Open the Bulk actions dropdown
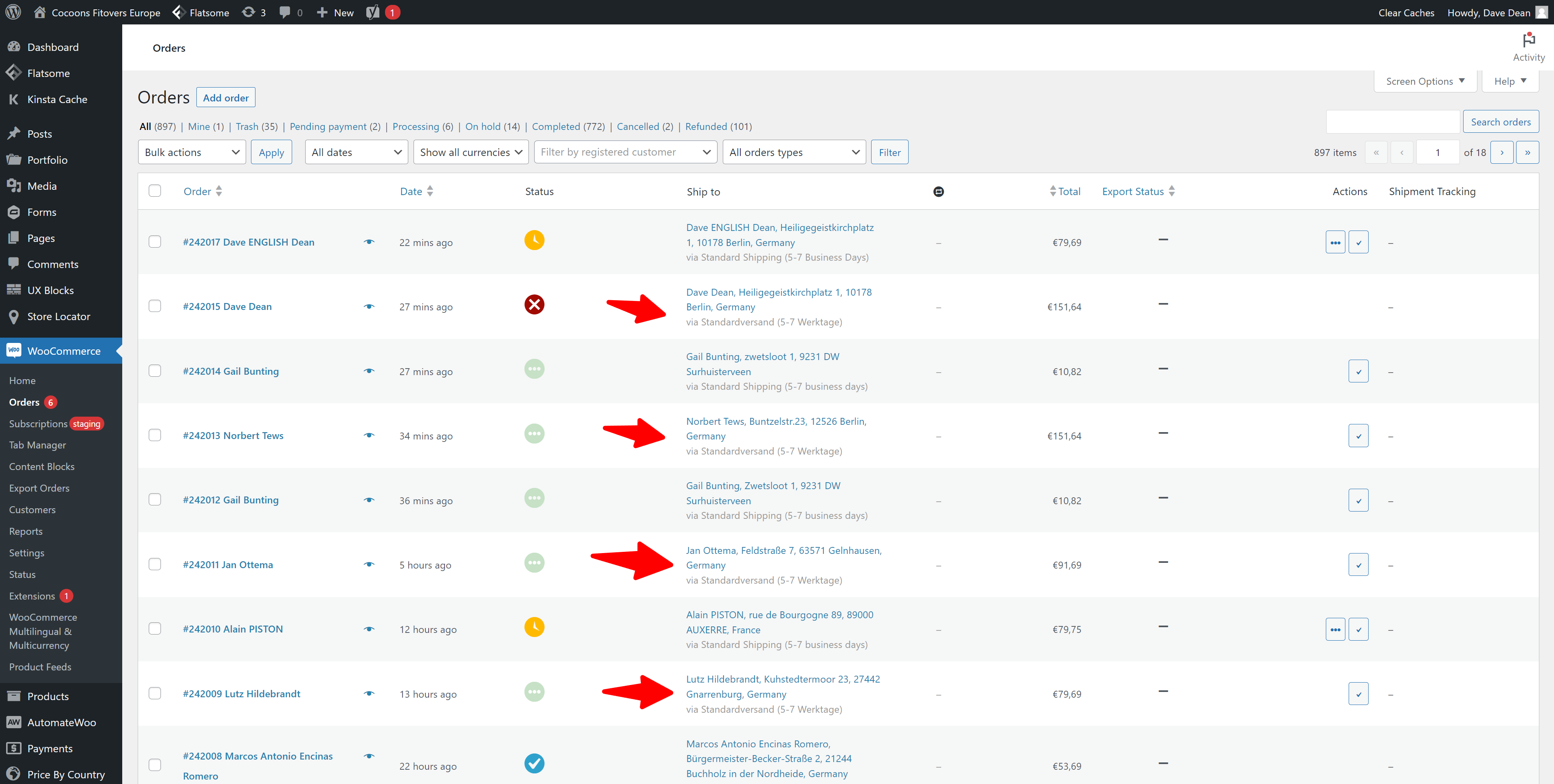The width and height of the screenshot is (1554, 784). (x=192, y=153)
